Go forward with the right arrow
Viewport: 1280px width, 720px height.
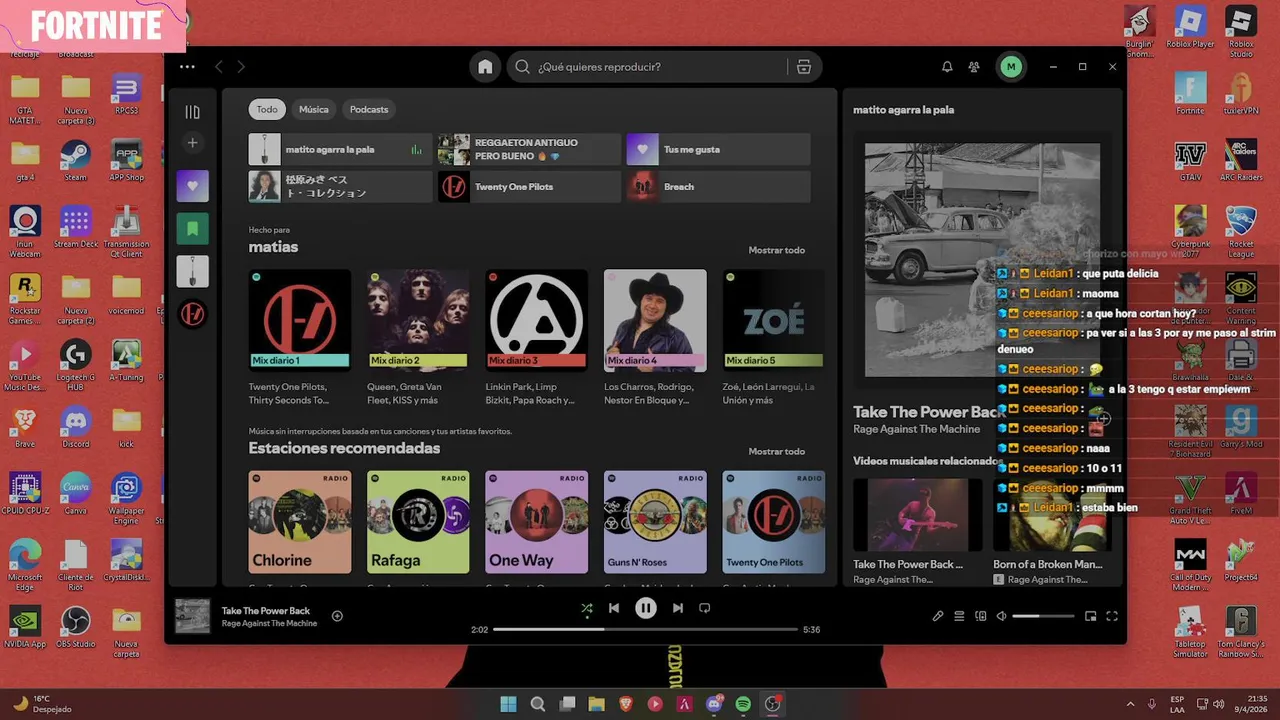[x=241, y=67]
